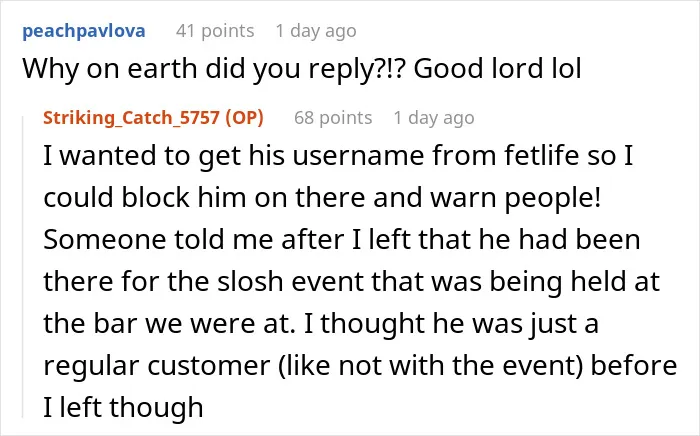Click '(OP)' tag beside Striking_Catch_5757

click(x=244, y=118)
